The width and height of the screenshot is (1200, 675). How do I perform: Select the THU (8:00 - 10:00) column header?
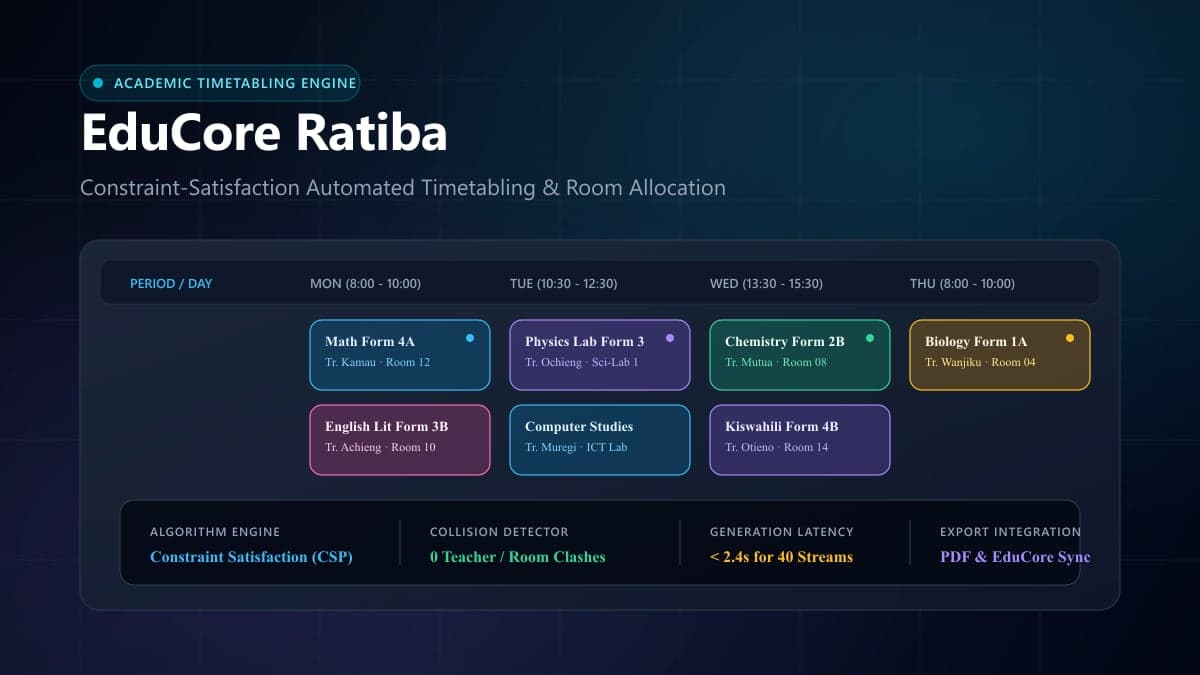962,284
